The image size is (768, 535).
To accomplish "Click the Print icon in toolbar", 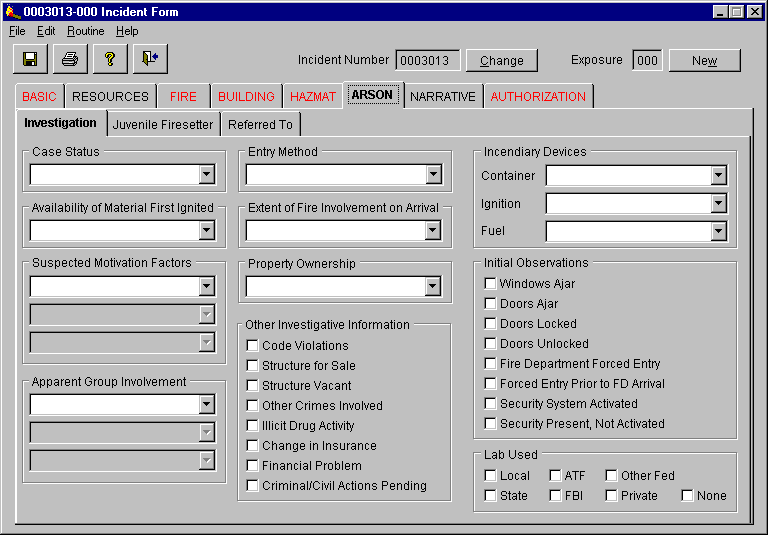I will coord(70,59).
